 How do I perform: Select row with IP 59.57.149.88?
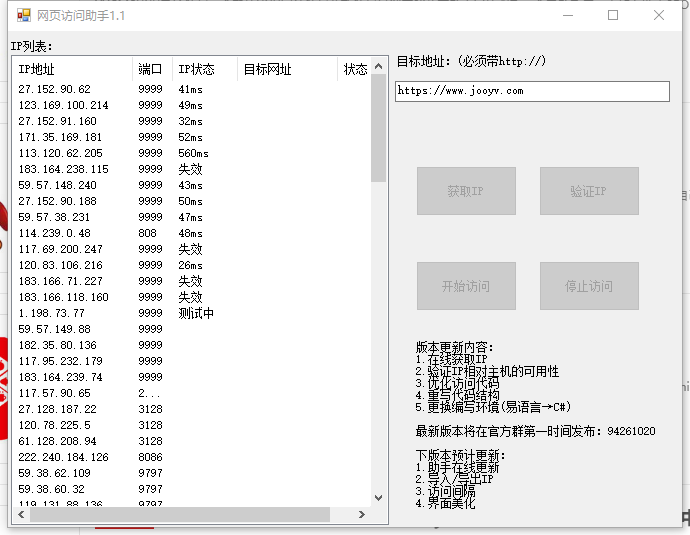(x=192, y=329)
